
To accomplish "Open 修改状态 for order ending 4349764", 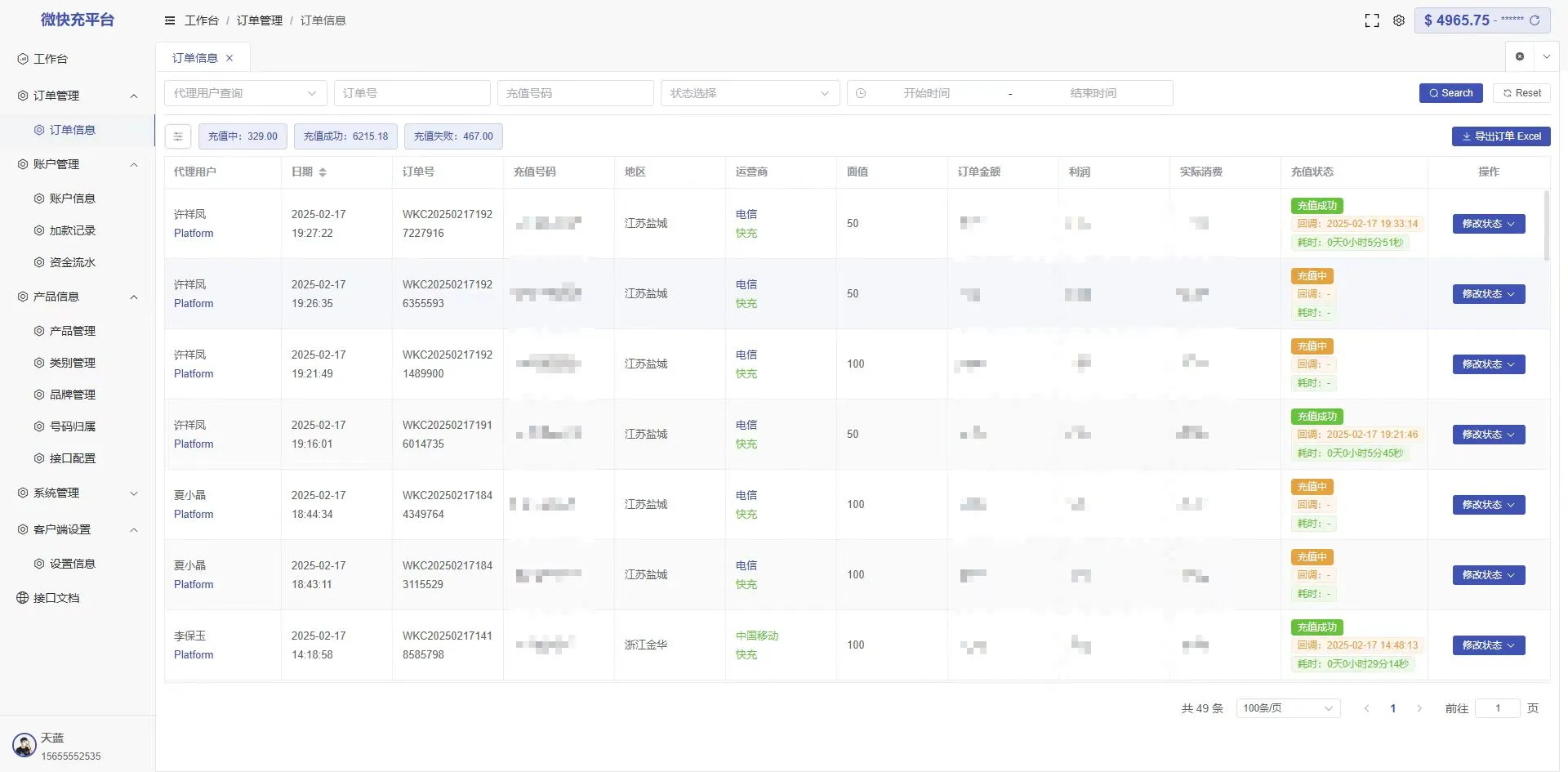I will (1489, 505).
